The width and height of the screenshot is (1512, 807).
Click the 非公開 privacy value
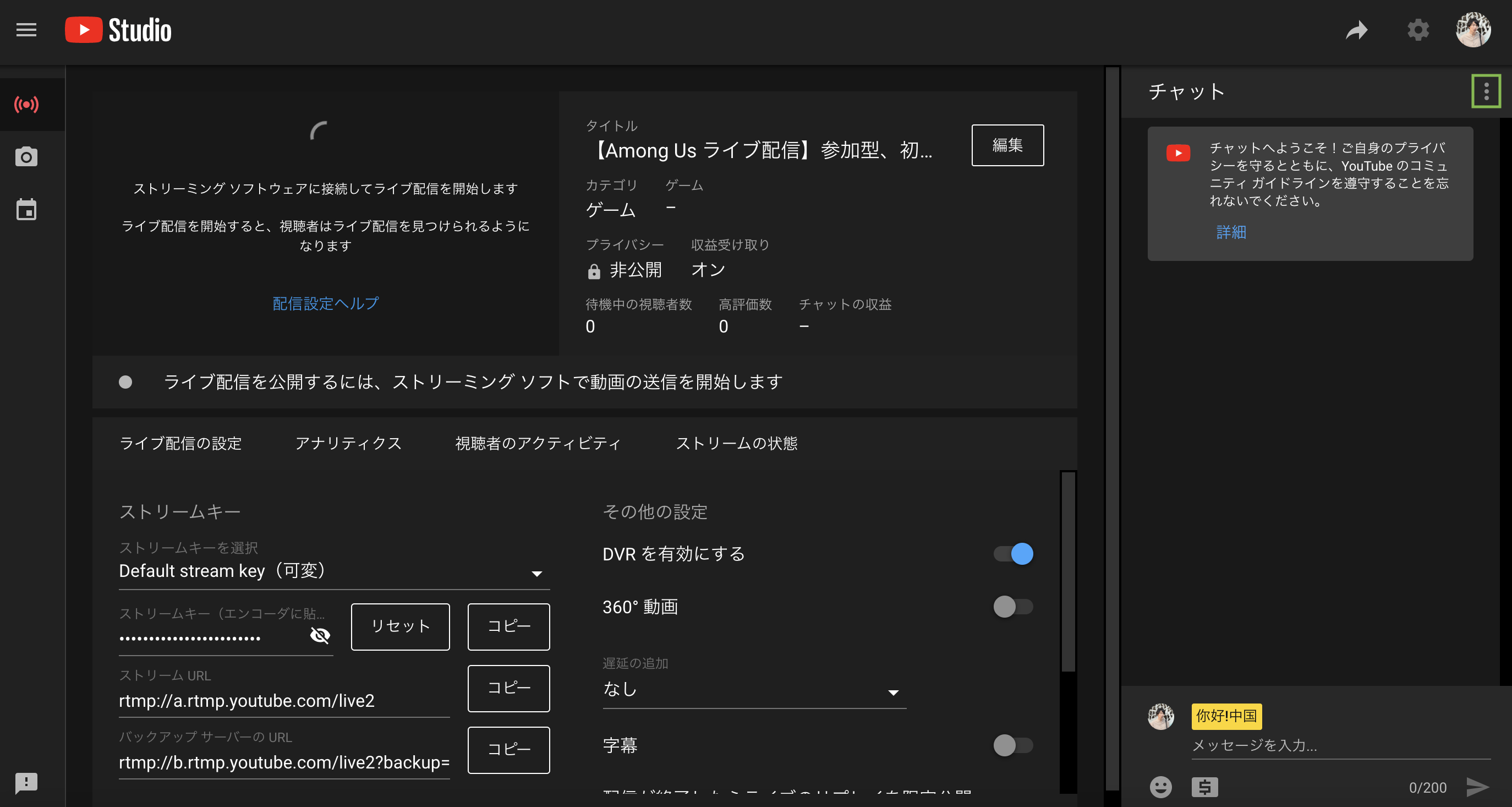636,270
